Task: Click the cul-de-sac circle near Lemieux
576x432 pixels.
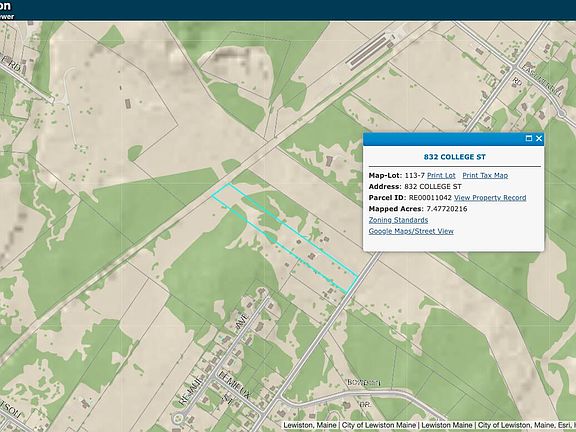Action: pos(179,418)
